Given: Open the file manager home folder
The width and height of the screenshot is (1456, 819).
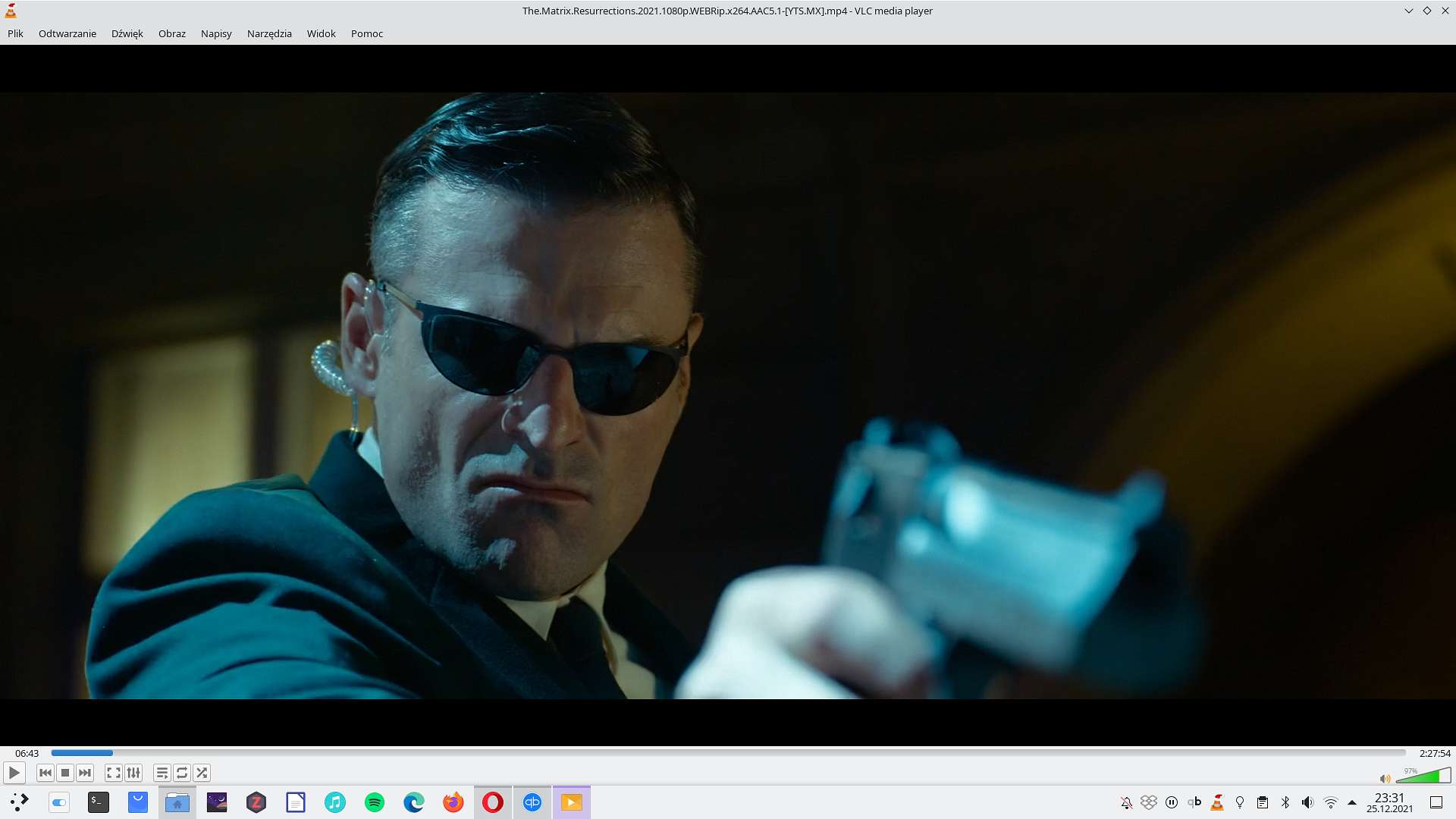Looking at the screenshot, I should [x=177, y=802].
